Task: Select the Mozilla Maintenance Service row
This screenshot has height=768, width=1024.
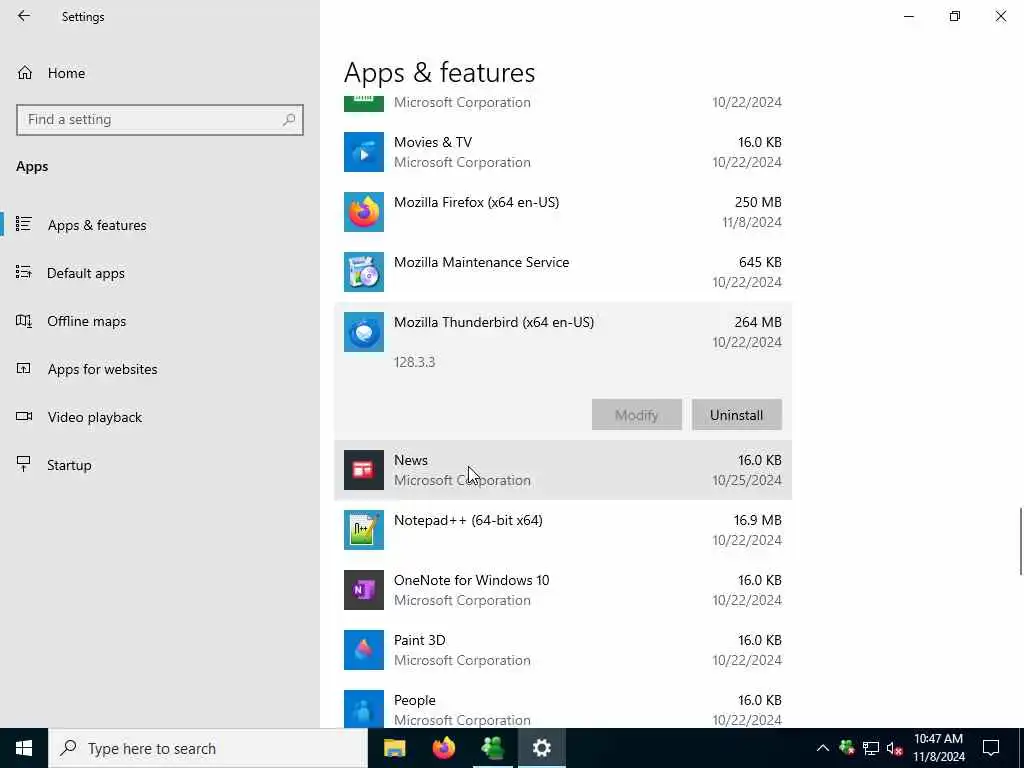Action: click(563, 272)
